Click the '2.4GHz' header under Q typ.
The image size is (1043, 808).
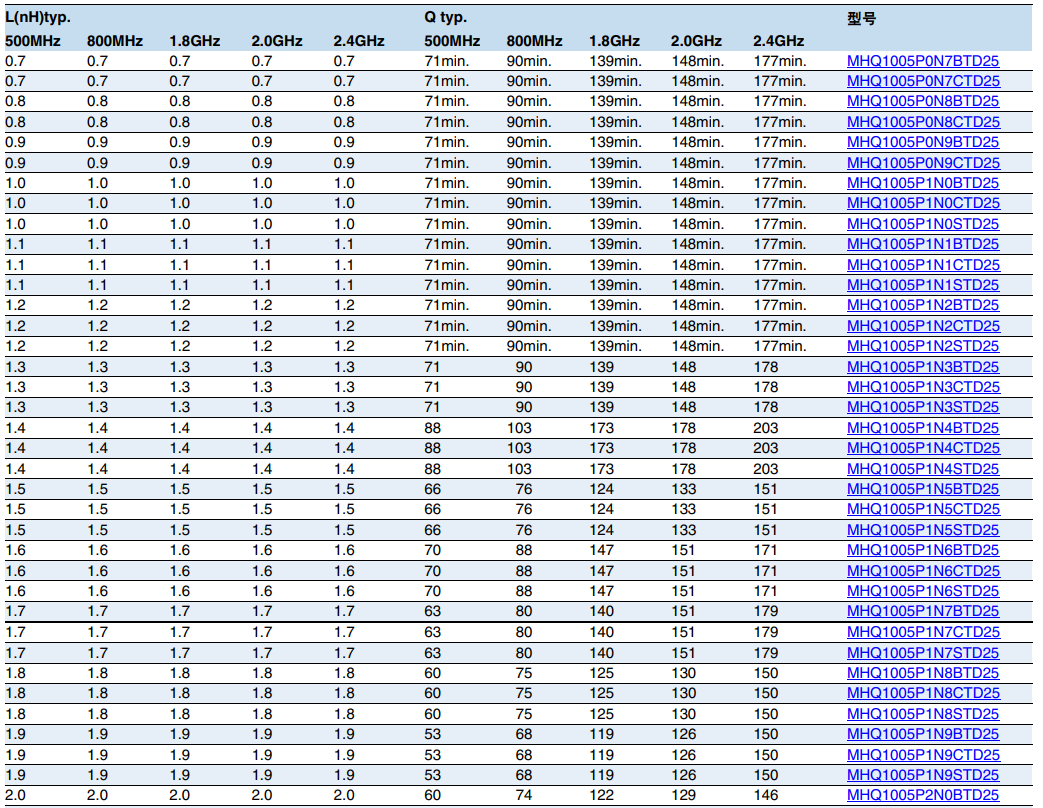click(779, 41)
